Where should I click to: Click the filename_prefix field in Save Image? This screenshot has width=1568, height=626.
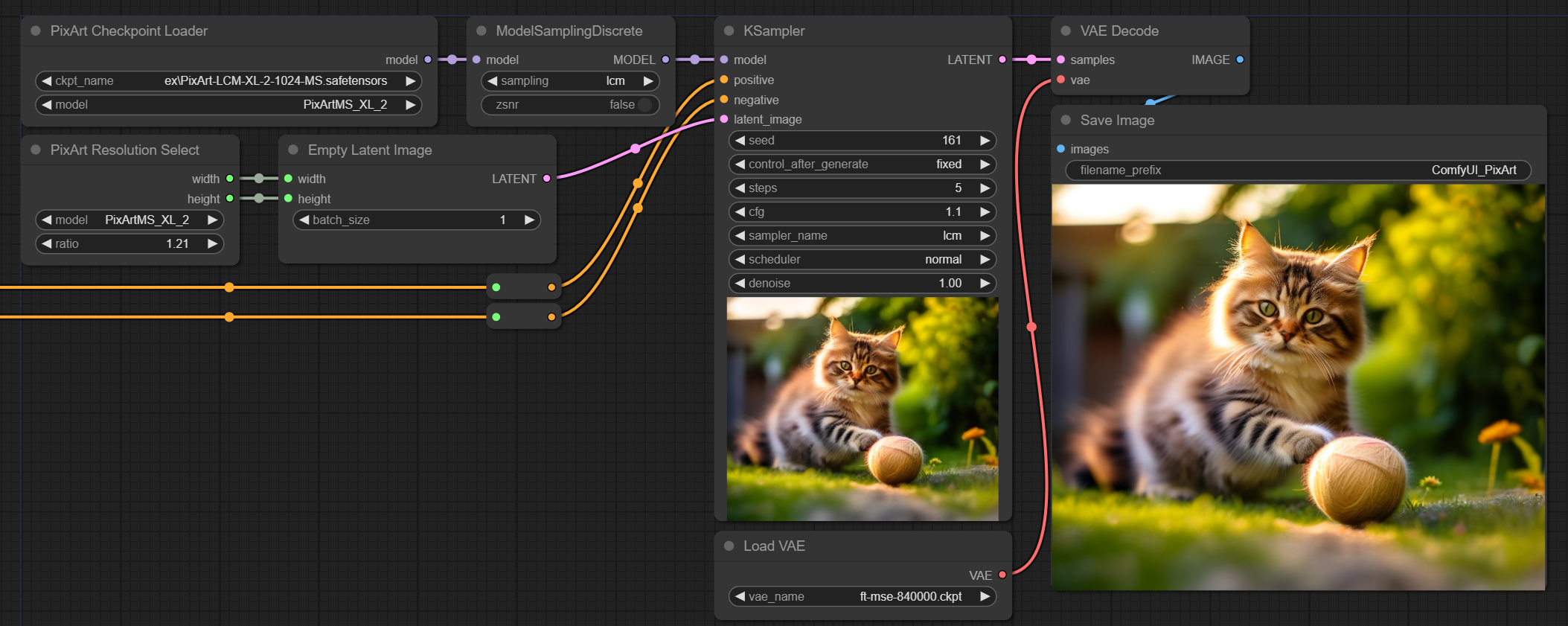click(x=1298, y=170)
